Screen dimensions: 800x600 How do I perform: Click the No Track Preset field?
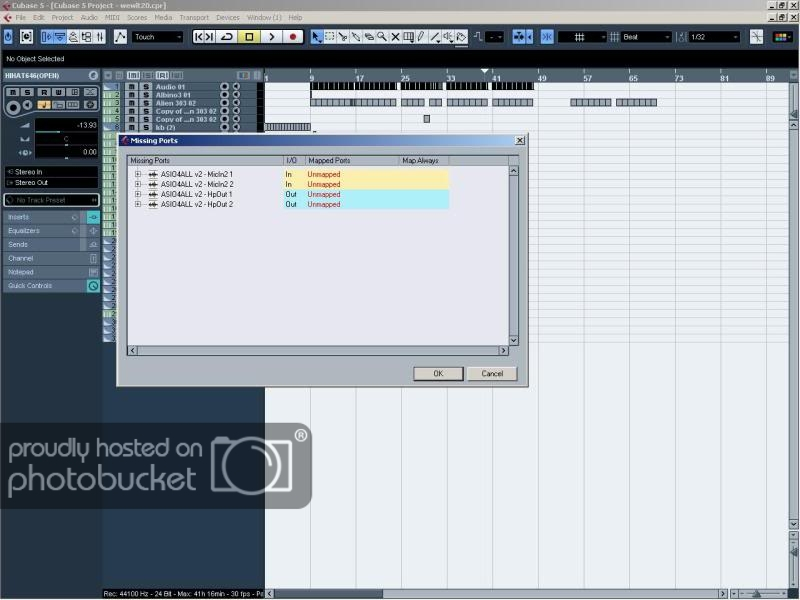point(51,200)
